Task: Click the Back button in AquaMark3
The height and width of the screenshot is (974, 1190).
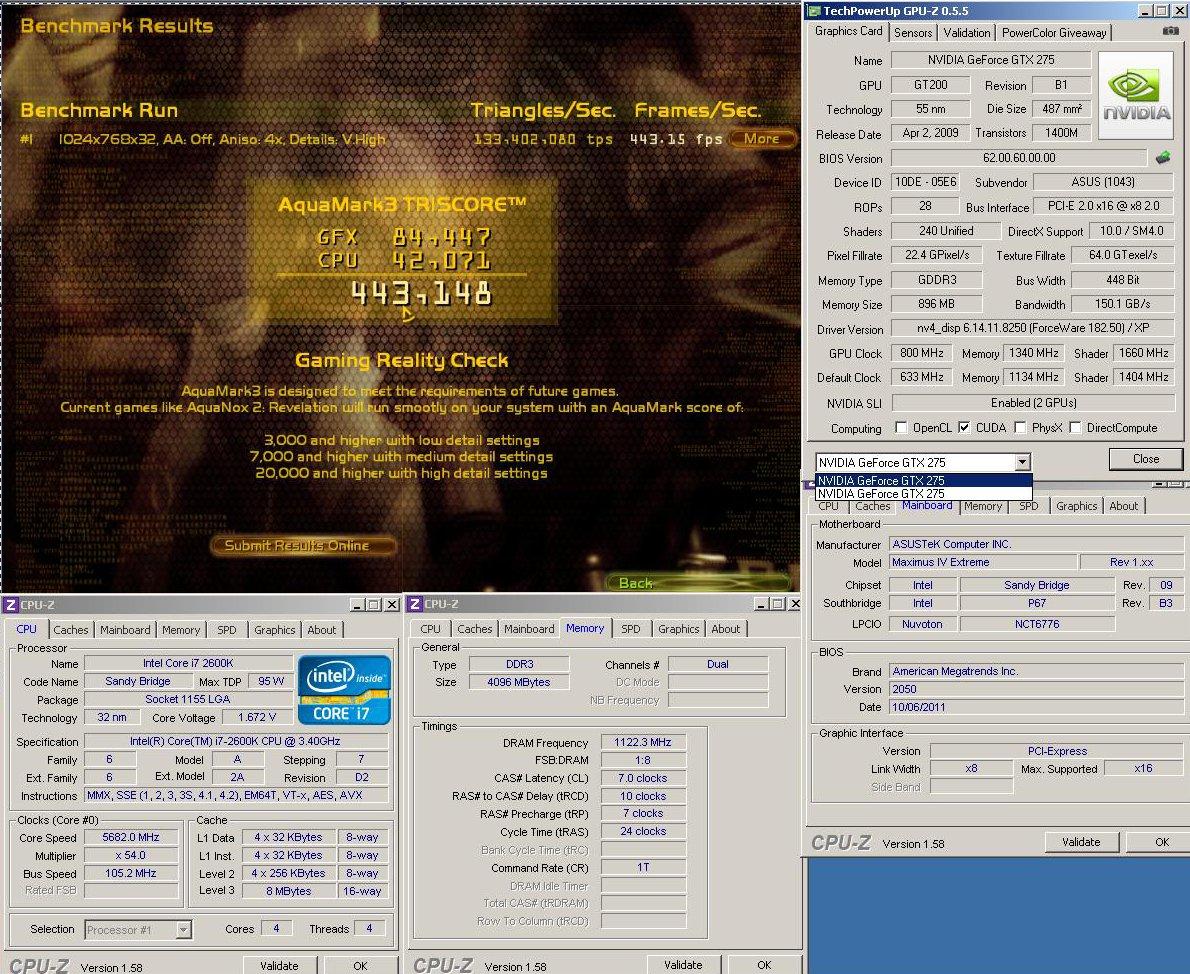Action: click(x=698, y=583)
